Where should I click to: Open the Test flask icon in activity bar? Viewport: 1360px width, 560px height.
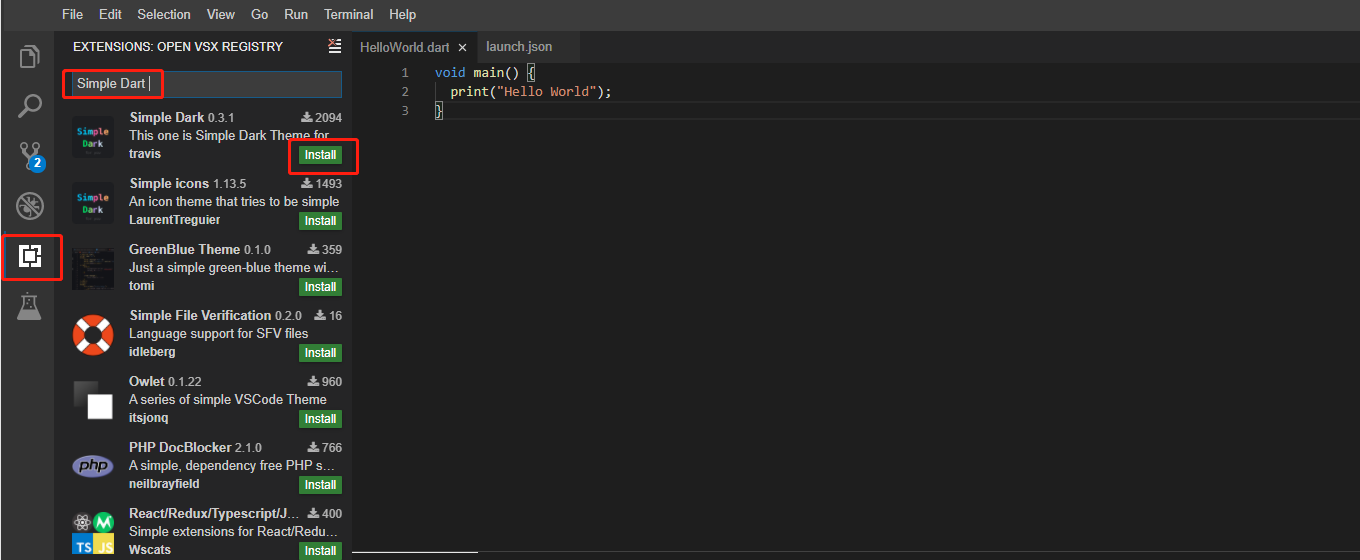coord(30,307)
